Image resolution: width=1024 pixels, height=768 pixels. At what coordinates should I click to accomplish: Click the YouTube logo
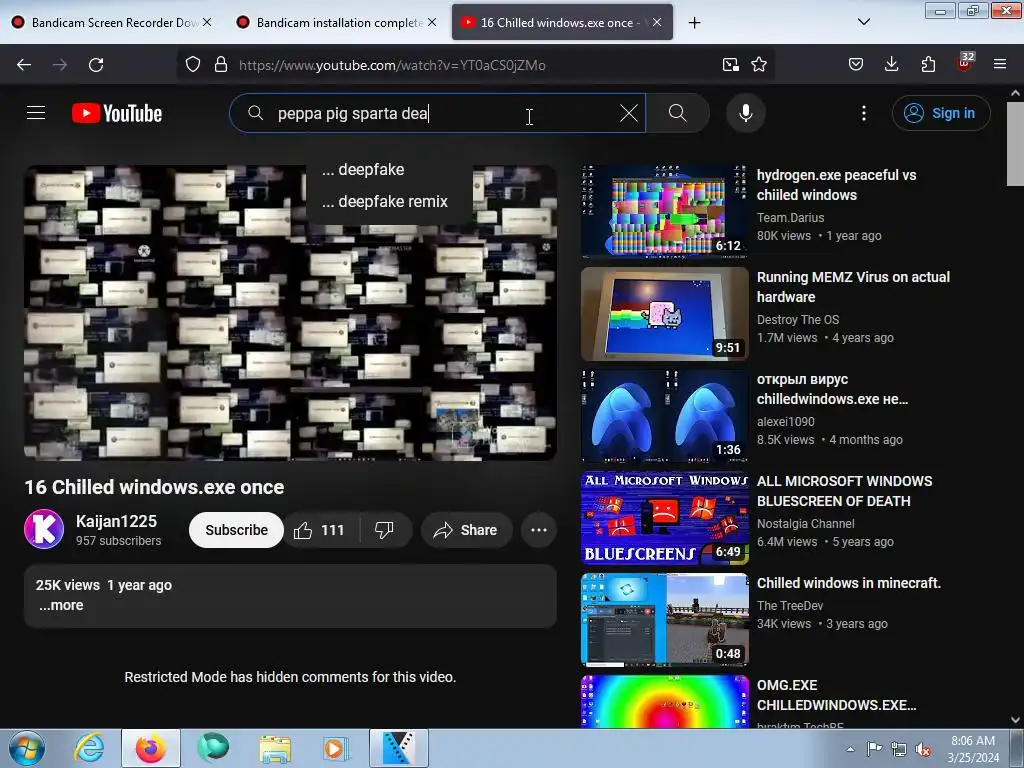pos(117,113)
